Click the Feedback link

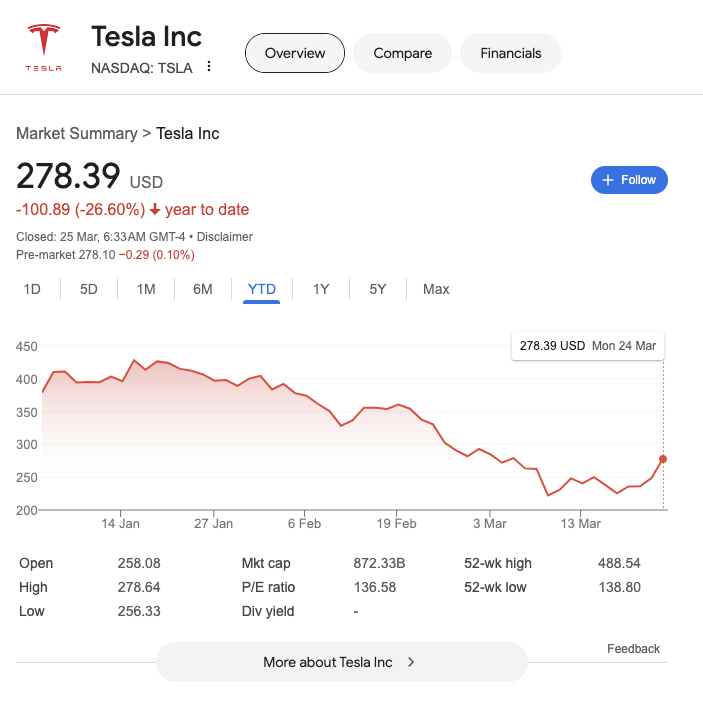pyautogui.click(x=633, y=649)
